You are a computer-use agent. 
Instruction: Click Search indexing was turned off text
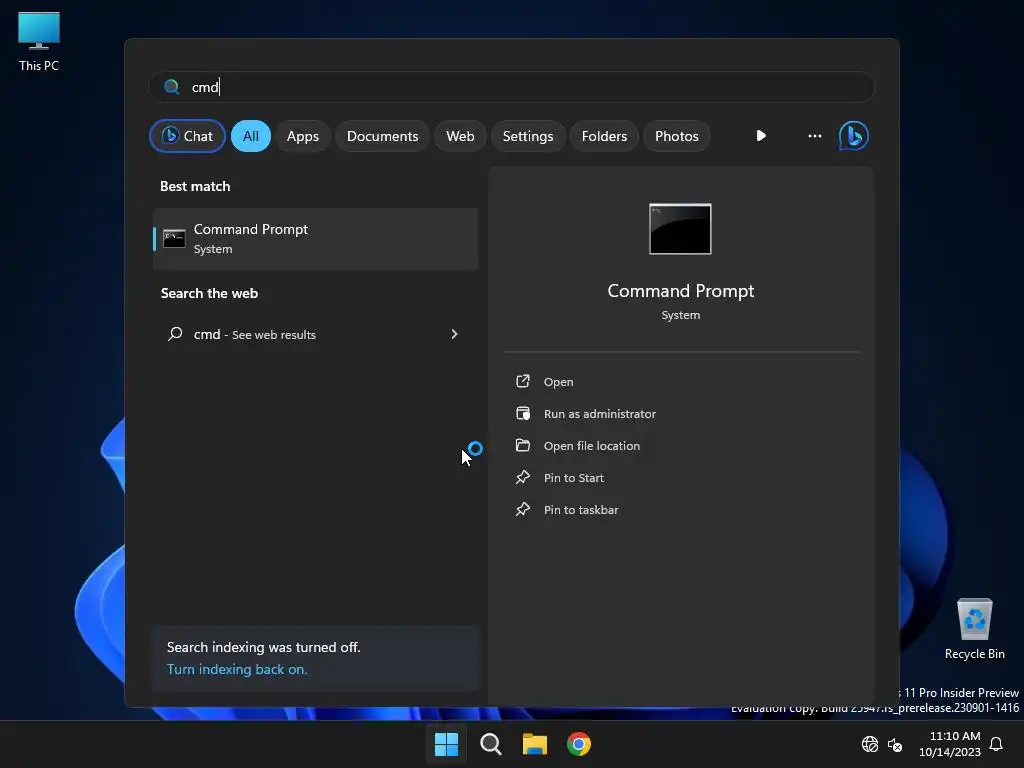(263, 647)
